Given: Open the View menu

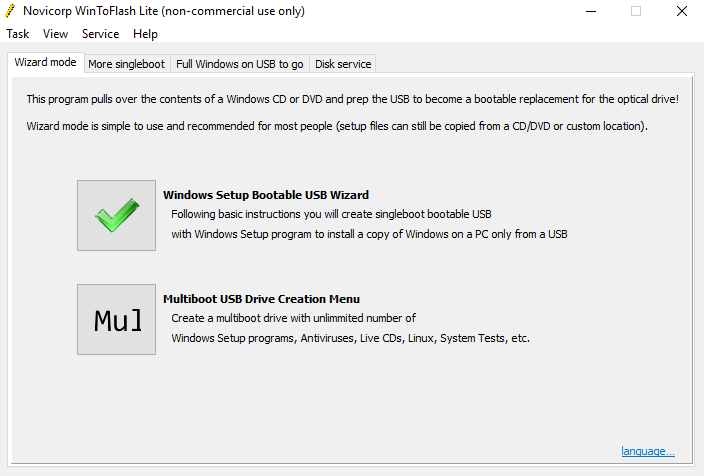Looking at the screenshot, I should (55, 34).
